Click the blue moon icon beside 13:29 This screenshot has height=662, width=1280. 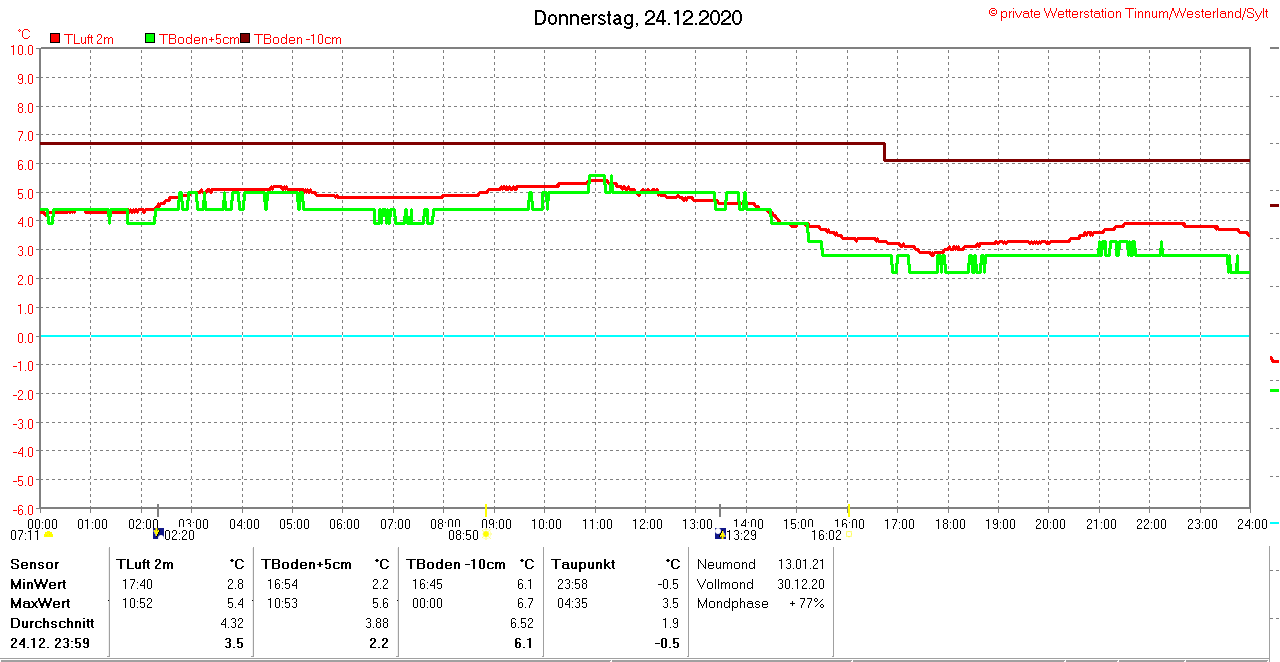coord(719,534)
